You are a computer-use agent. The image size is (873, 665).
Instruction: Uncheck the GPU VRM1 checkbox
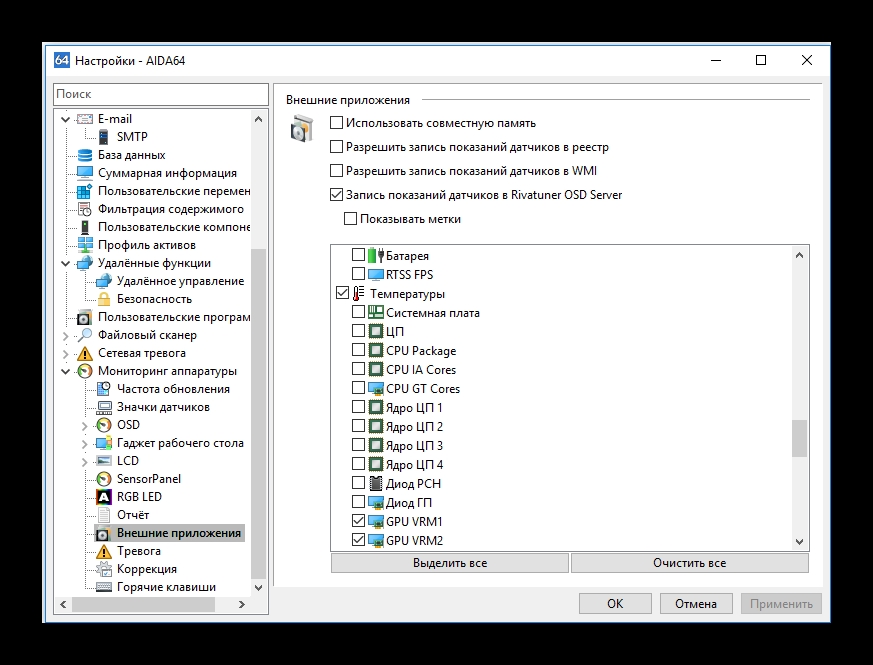(359, 521)
